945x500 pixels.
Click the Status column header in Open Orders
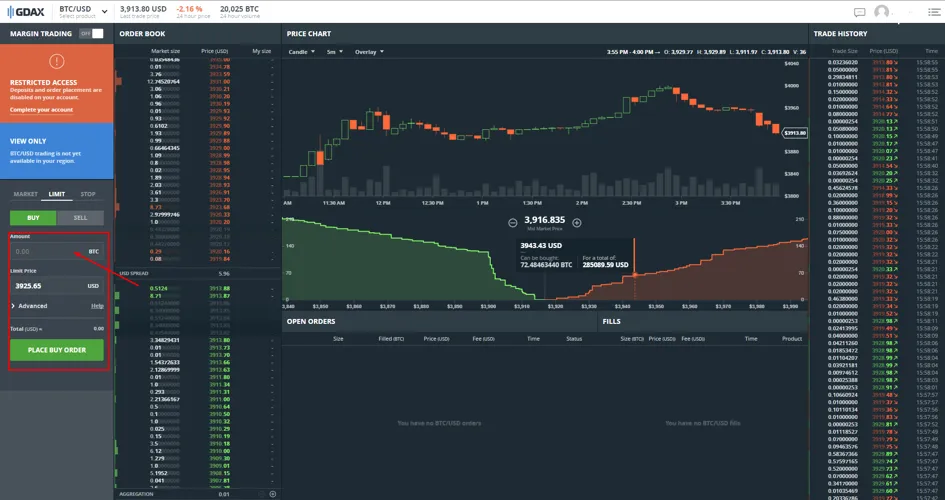click(x=574, y=339)
